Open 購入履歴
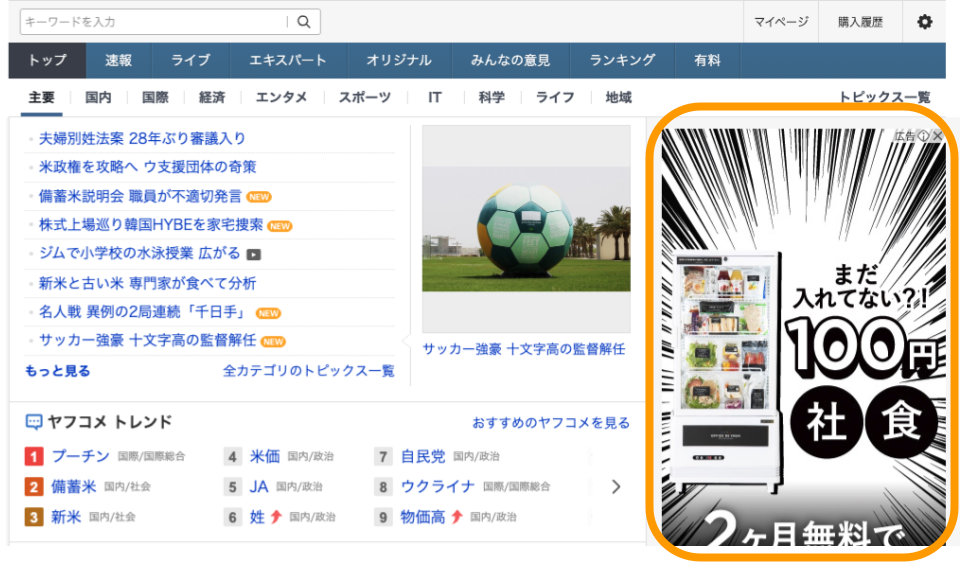Screen dimensions: 960x569 pos(860,22)
